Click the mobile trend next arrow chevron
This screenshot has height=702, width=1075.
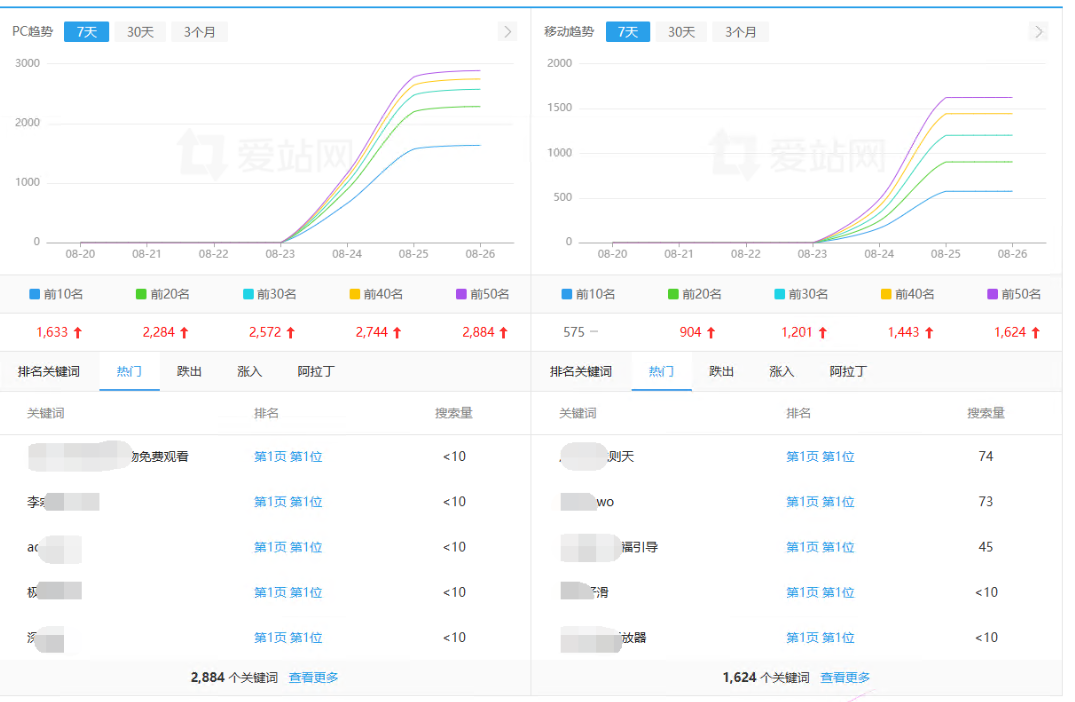point(1039,32)
